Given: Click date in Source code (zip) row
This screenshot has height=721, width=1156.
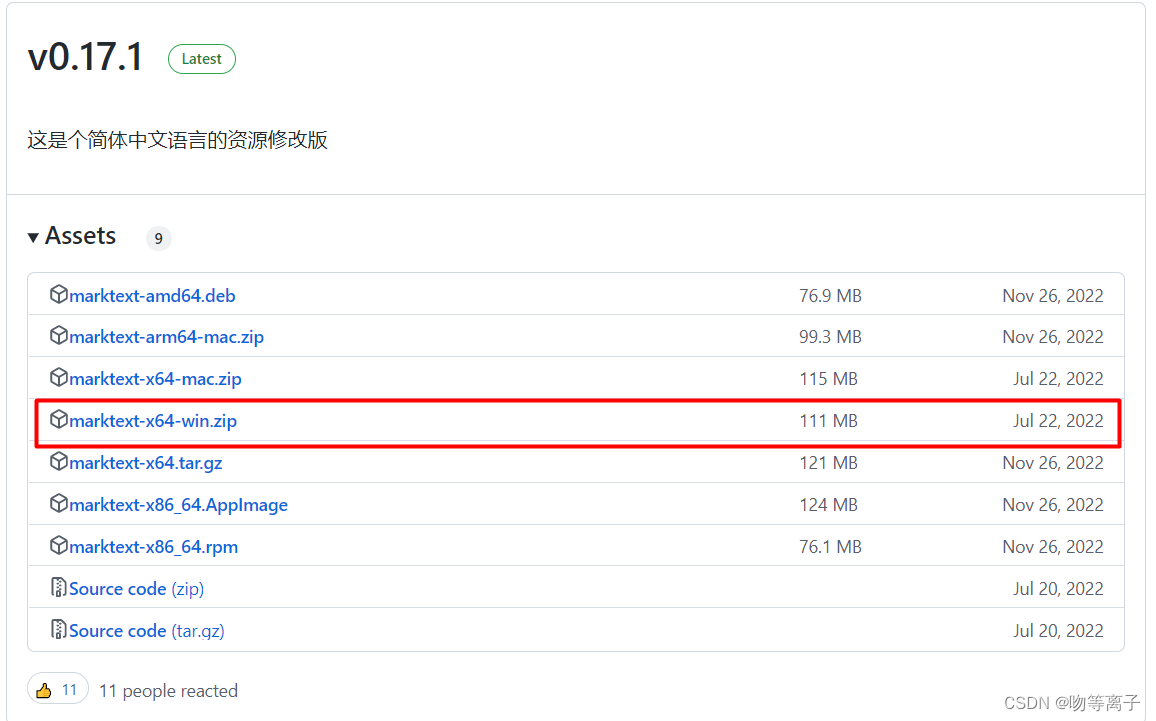Looking at the screenshot, I should tap(1058, 589).
